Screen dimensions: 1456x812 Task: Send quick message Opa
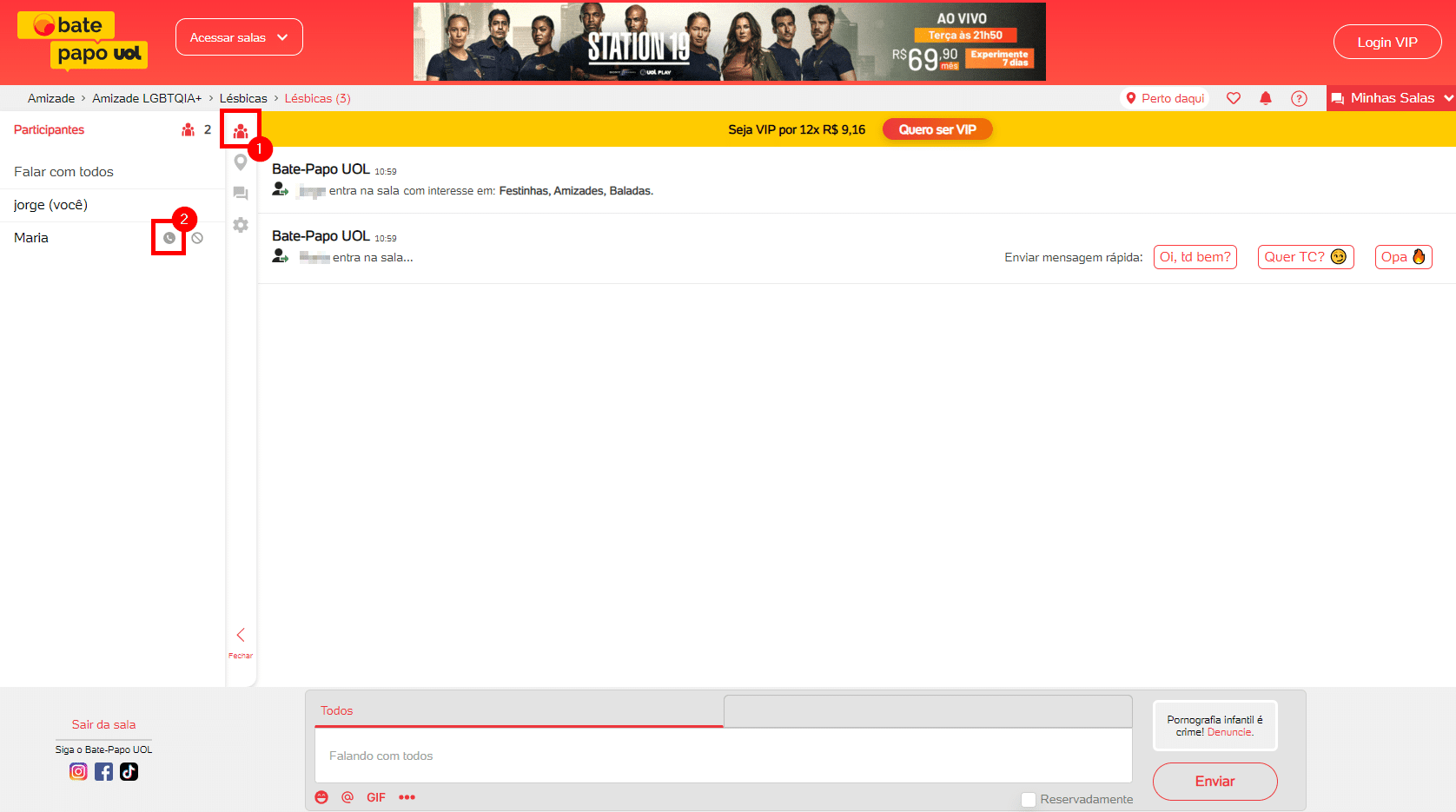[x=1403, y=257]
